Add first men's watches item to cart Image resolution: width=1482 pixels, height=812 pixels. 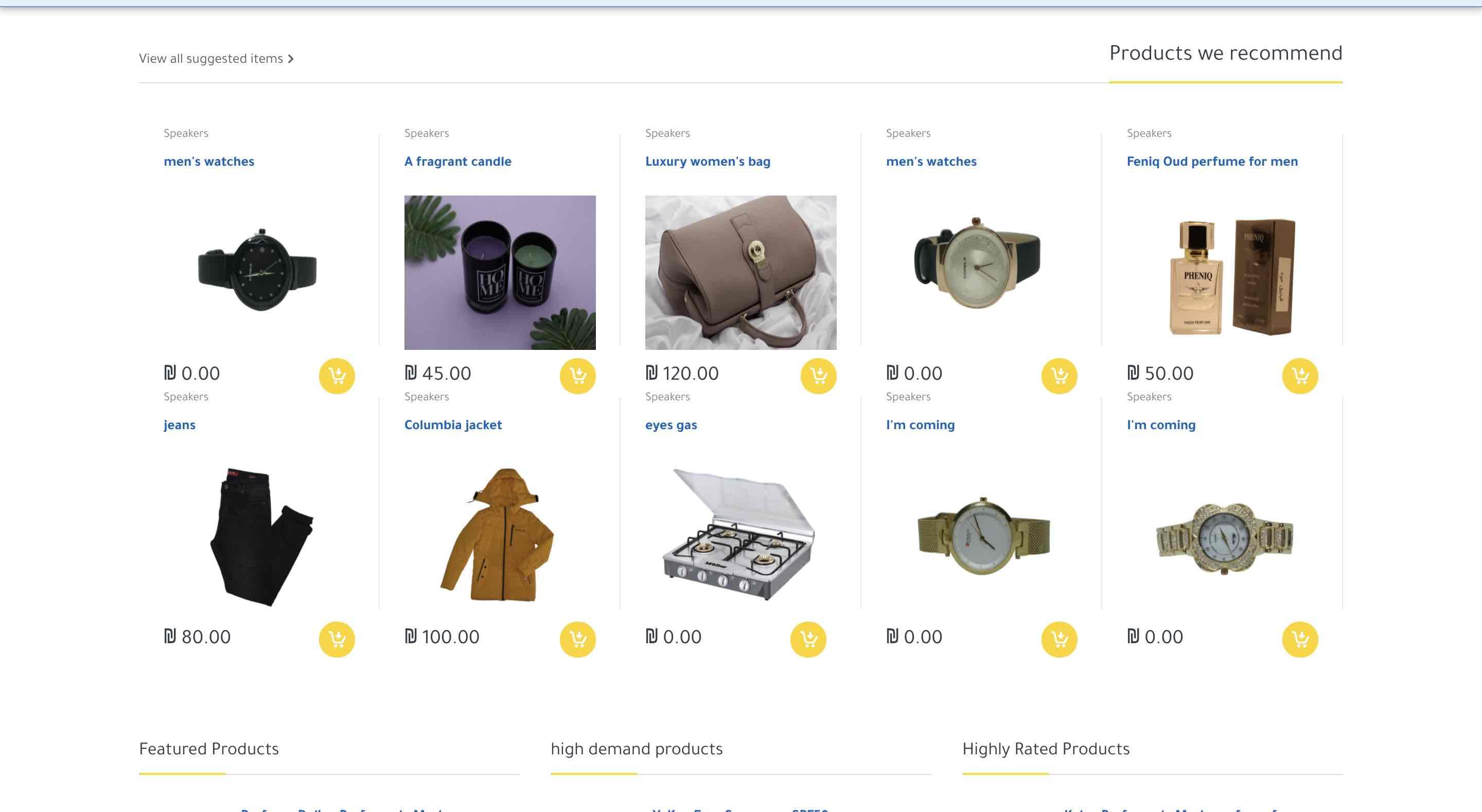tap(337, 376)
